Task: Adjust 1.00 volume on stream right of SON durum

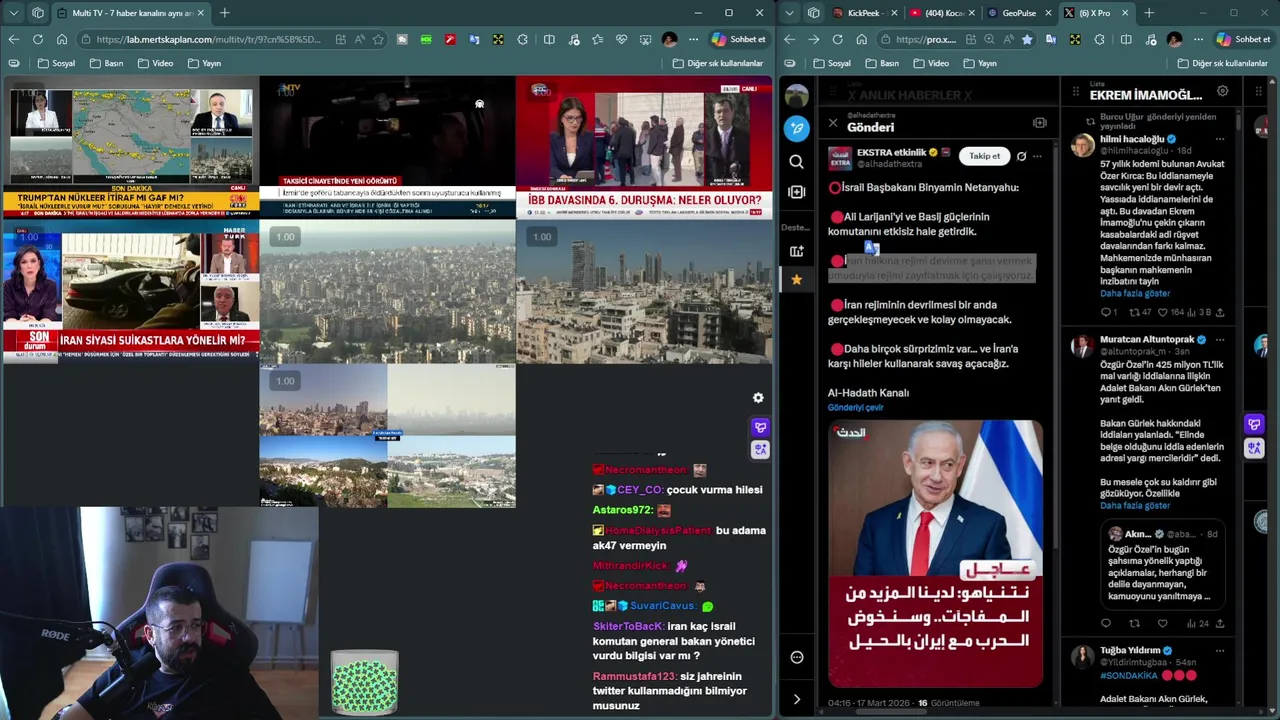Action: (x=285, y=237)
